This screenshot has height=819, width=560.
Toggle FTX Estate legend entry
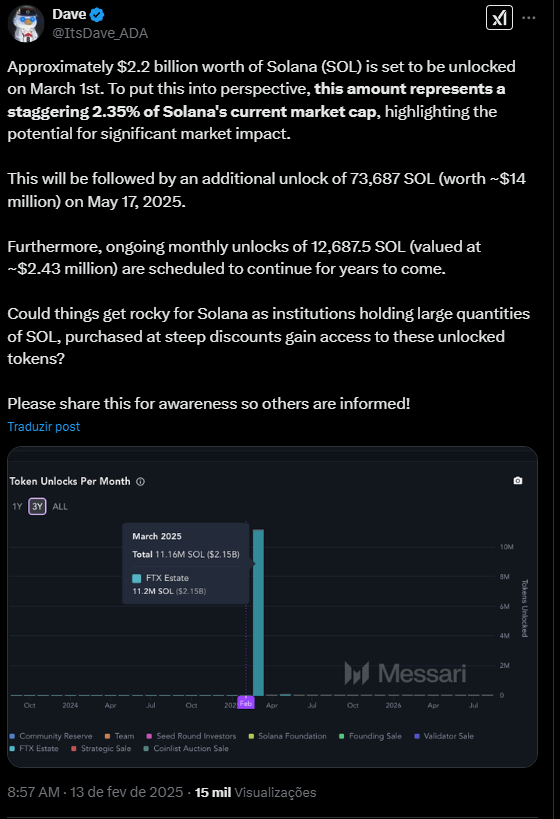coord(34,748)
